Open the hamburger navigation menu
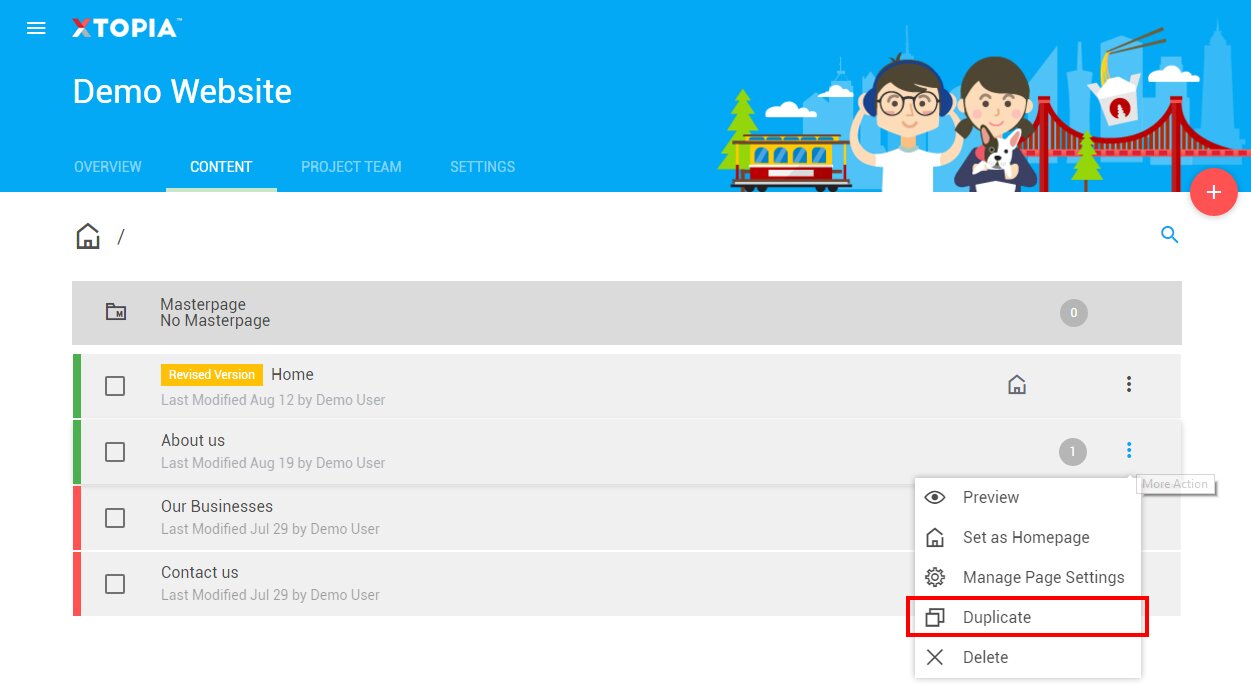1251x684 pixels. coord(36,28)
